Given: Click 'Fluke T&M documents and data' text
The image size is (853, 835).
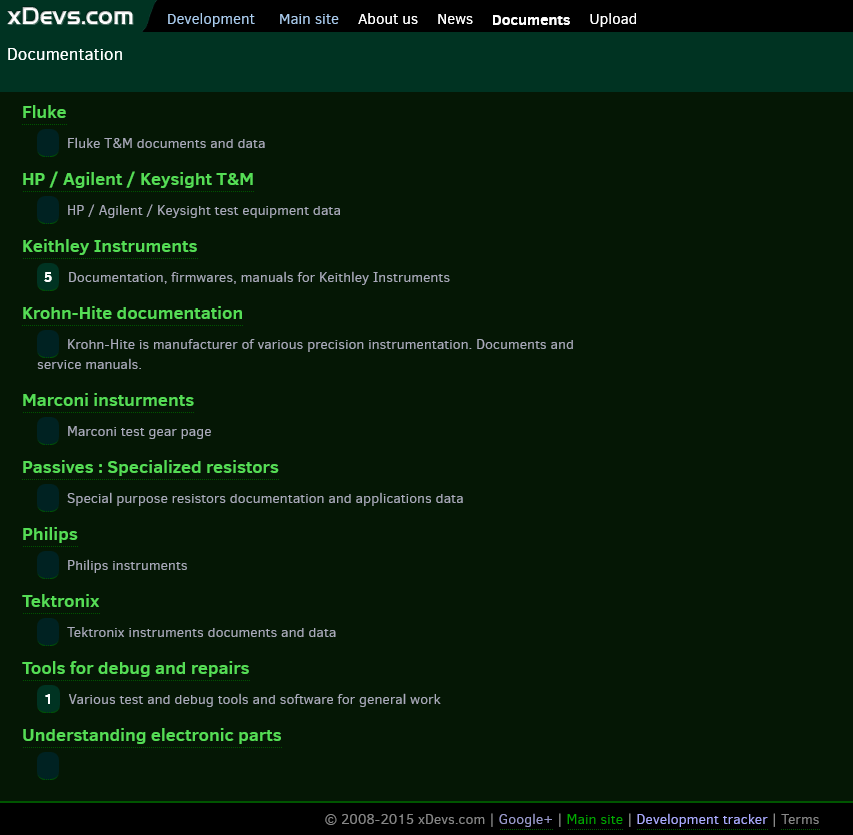Looking at the screenshot, I should click(166, 144).
